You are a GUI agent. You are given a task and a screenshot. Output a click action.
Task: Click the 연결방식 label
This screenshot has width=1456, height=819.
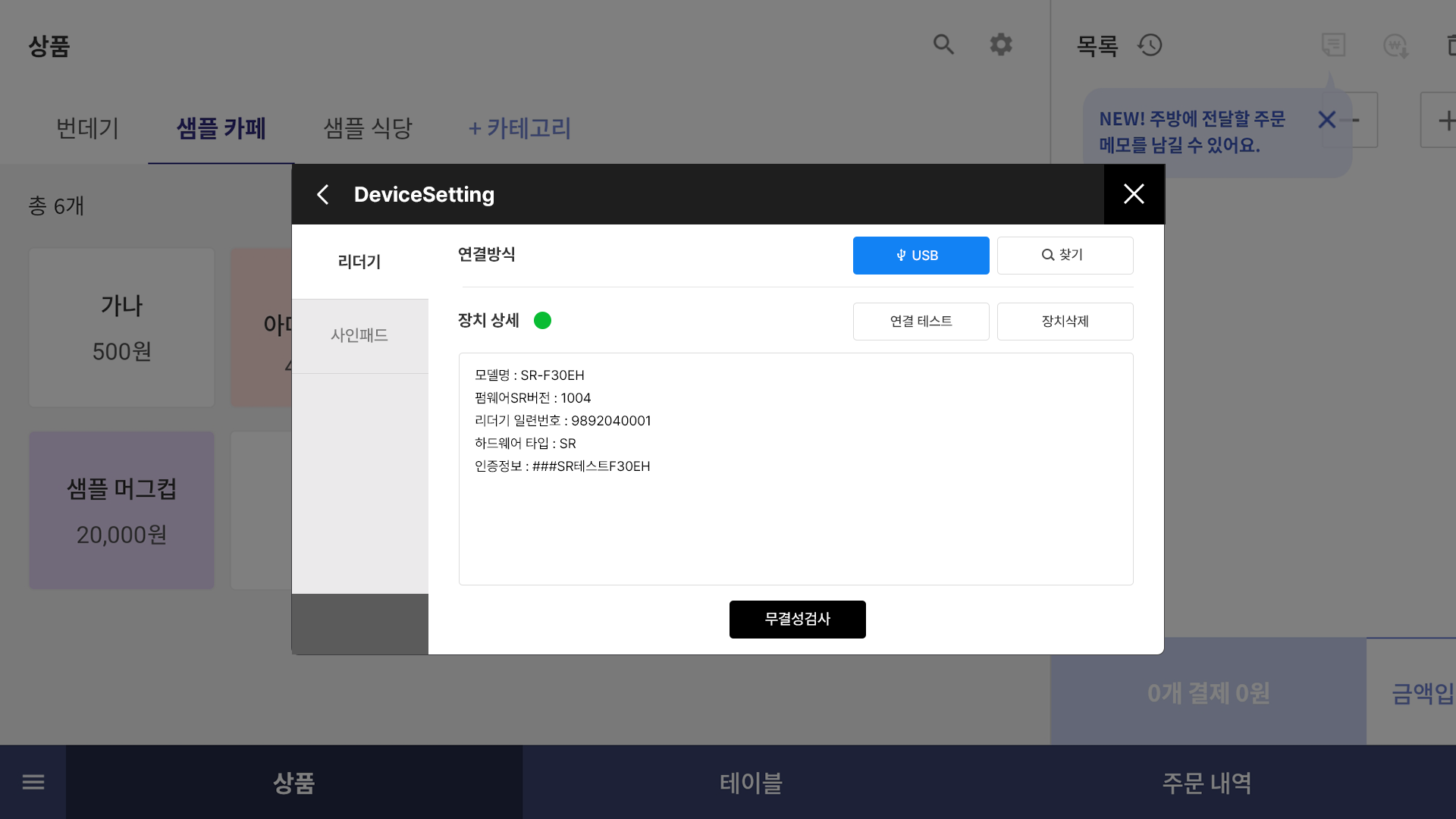pos(486,255)
